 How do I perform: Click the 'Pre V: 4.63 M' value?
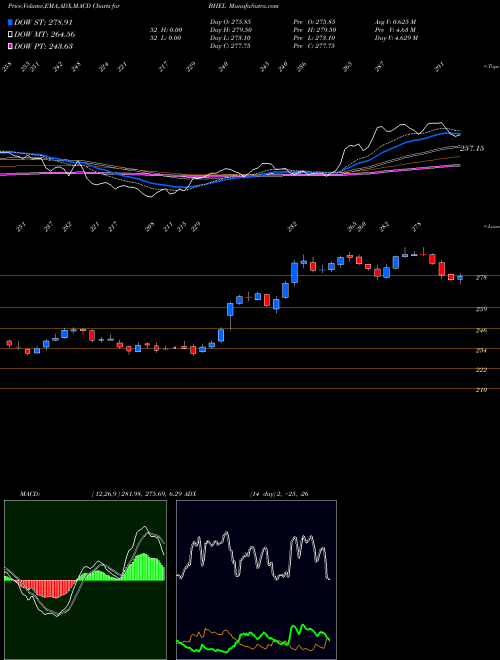click(395, 30)
